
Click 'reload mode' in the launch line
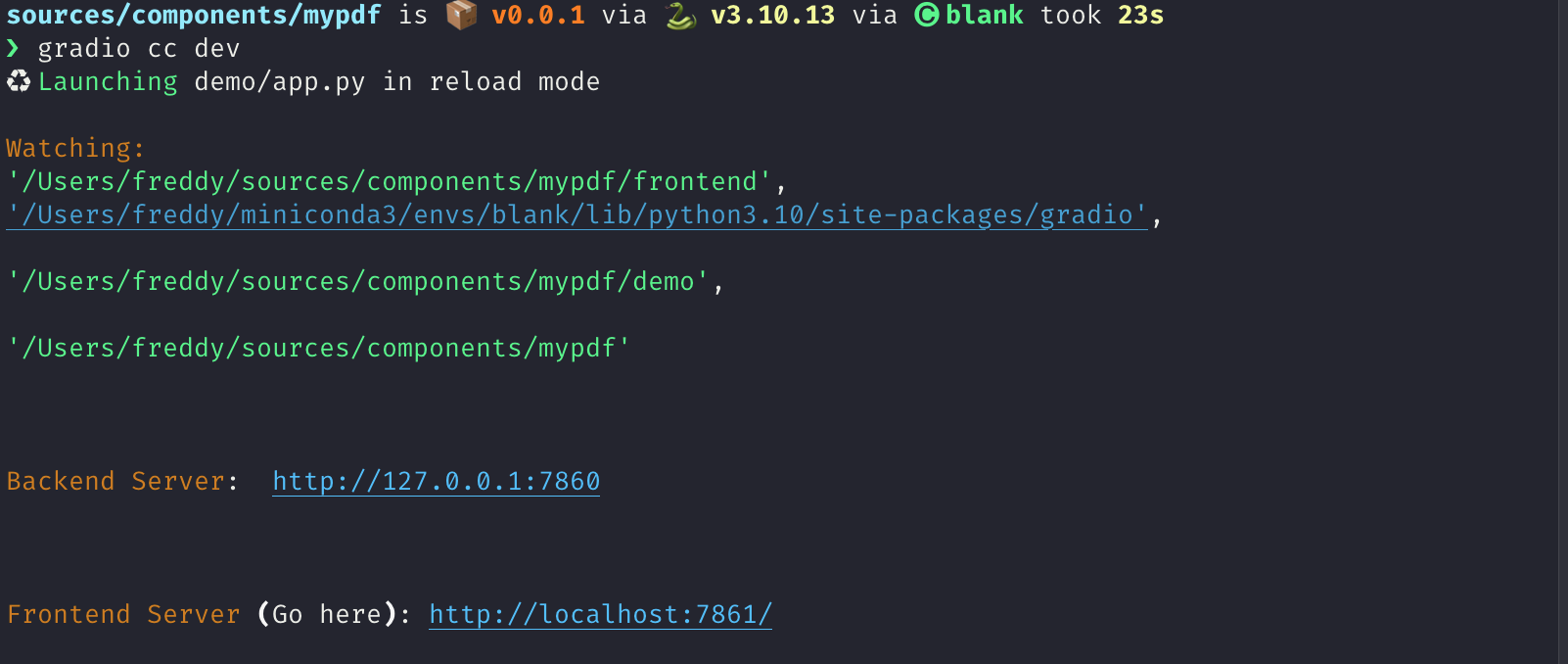(515, 81)
